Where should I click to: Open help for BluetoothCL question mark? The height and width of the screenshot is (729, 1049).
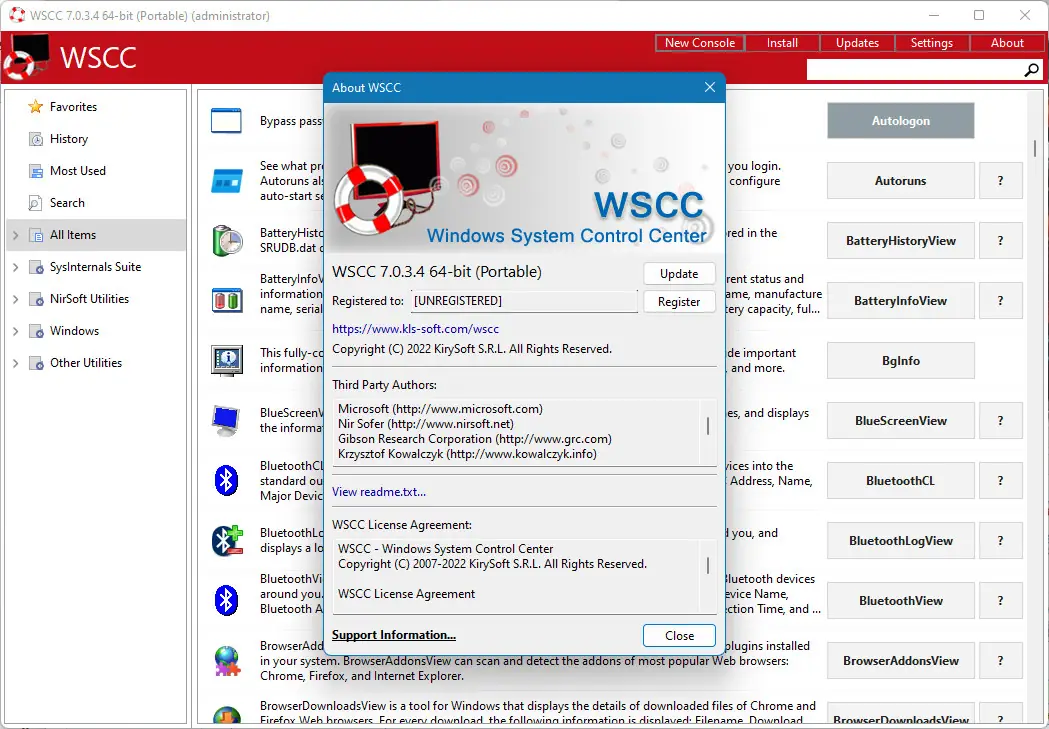click(1001, 481)
